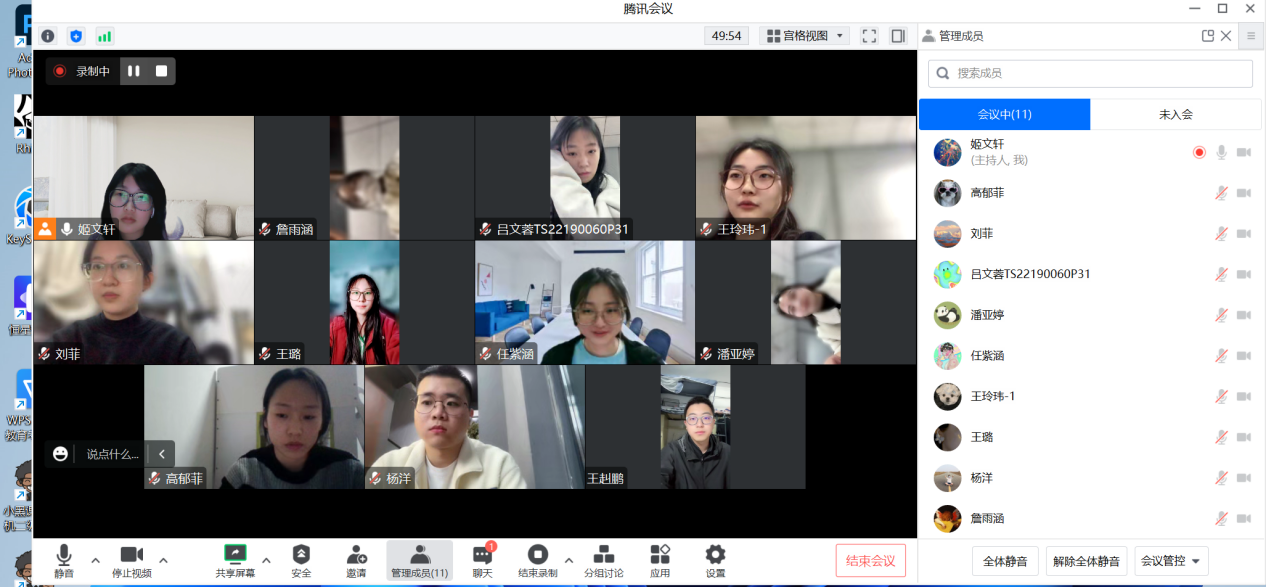
Task: Open 设置 settings gear
Action: click(715, 557)
